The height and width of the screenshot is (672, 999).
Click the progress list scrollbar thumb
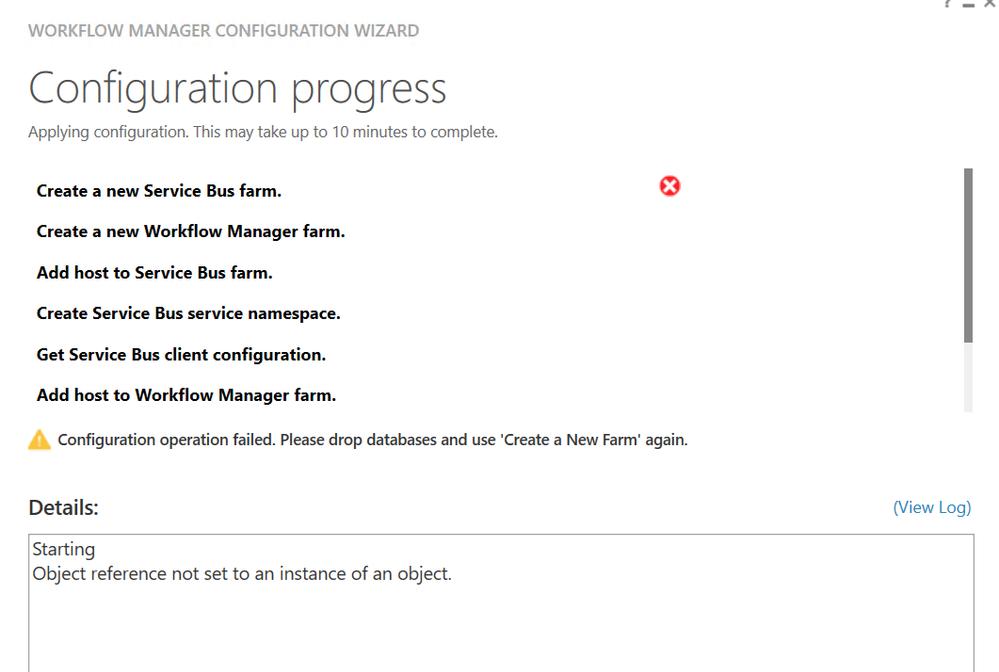click(x=968, y=255)
